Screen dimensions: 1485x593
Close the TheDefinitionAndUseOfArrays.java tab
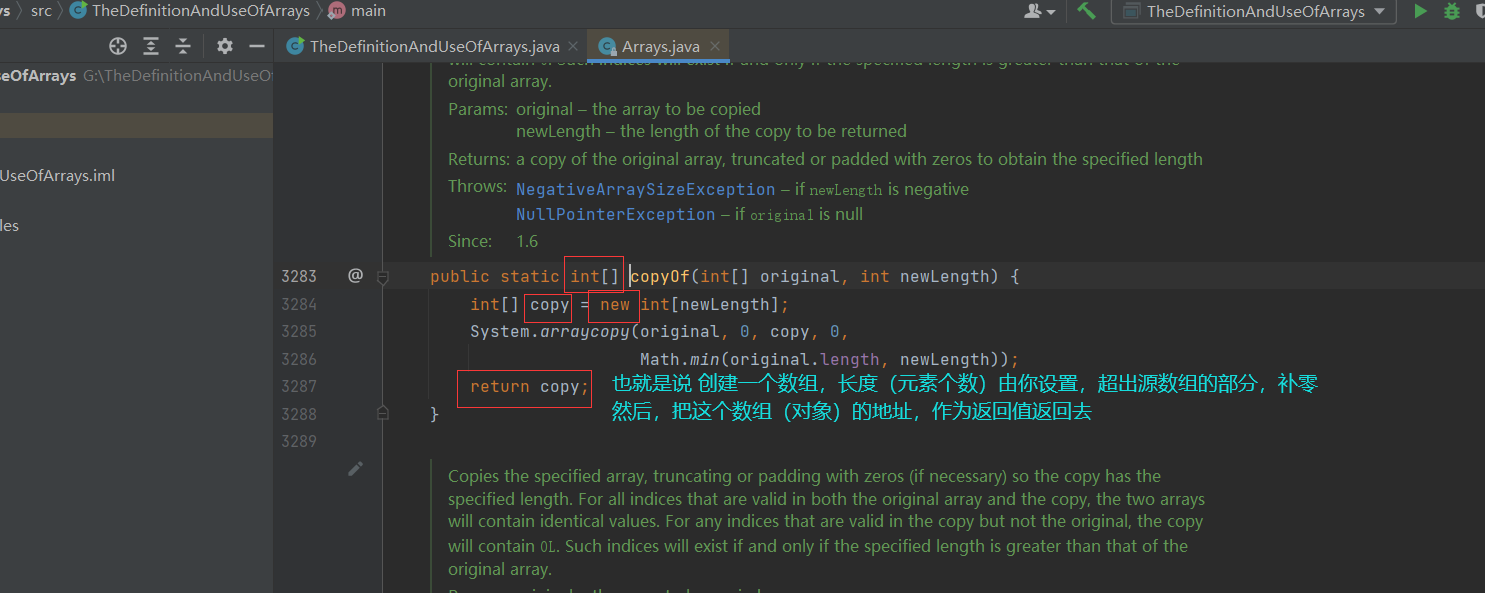pyautogui.click(x=572, y=46)
